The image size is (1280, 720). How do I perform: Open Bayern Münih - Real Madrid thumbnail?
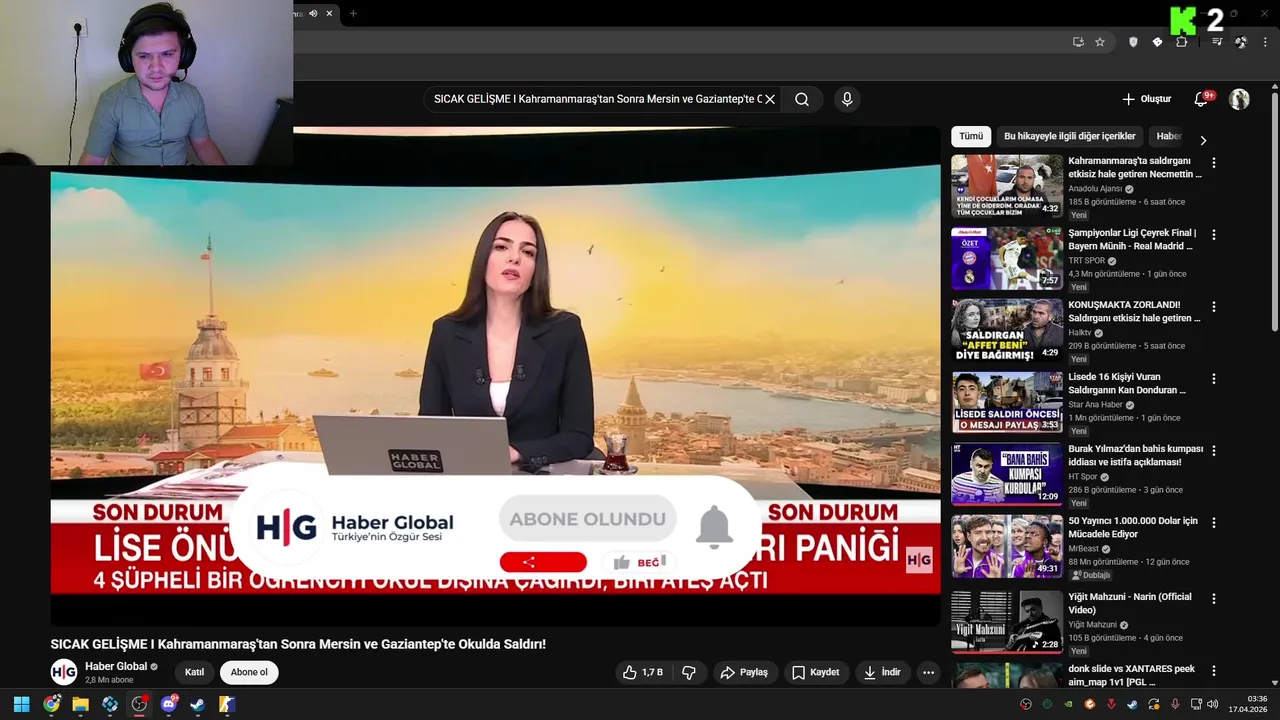tap(1006, 258)
